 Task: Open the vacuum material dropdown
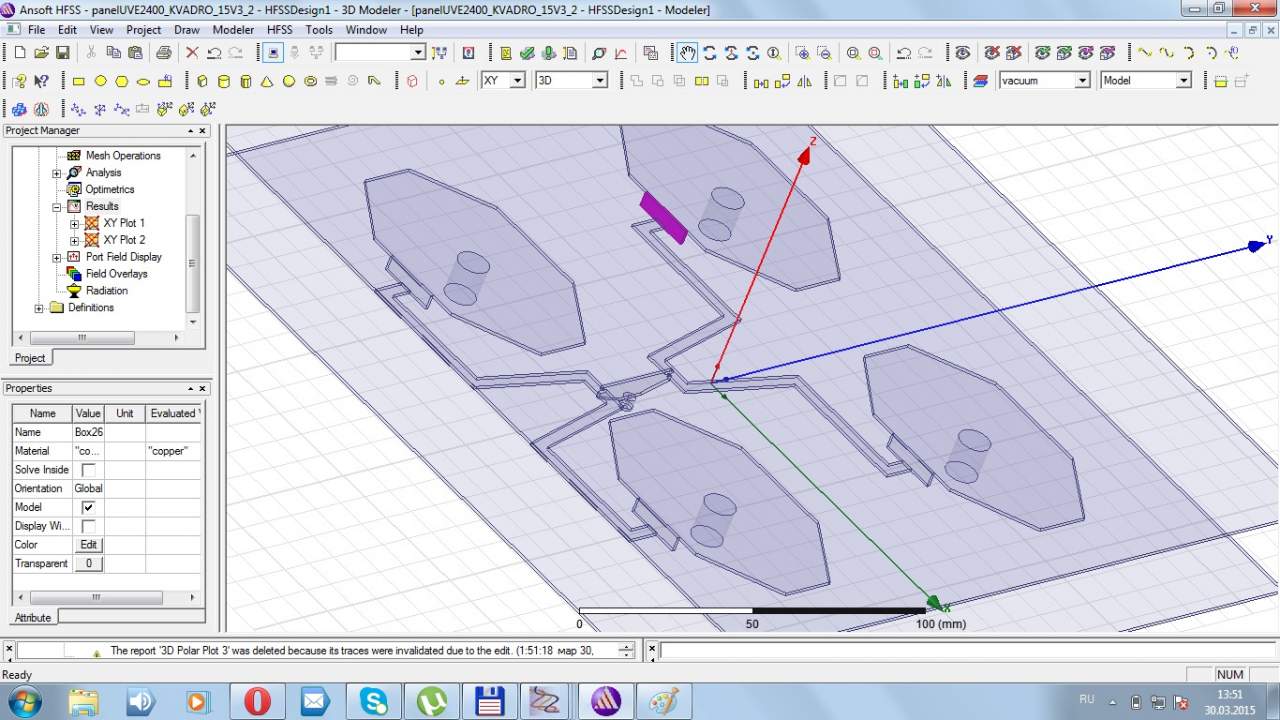(1082, 81)
